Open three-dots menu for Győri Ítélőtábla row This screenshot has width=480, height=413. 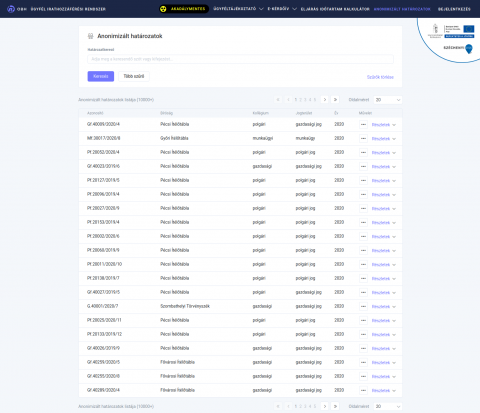point(363,138)
